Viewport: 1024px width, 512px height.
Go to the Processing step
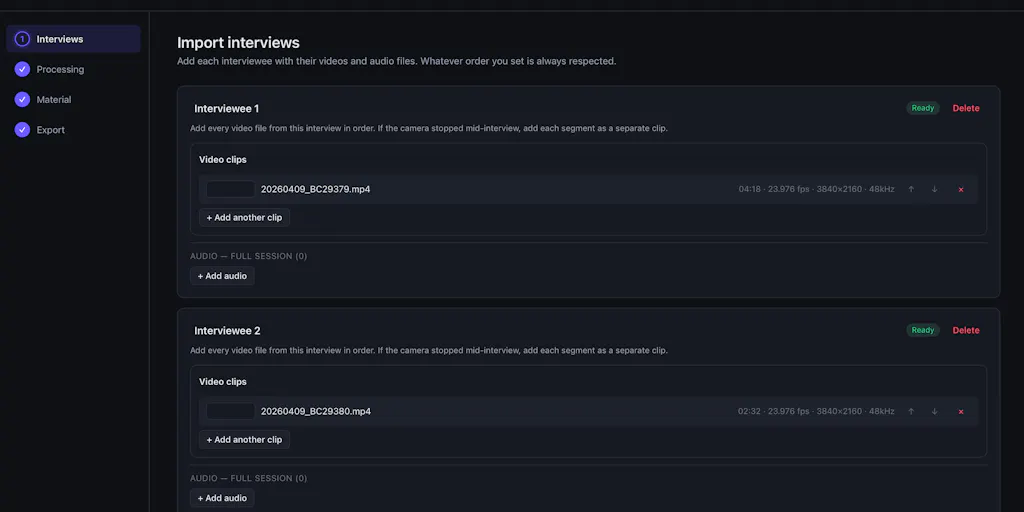click(73, 69)
